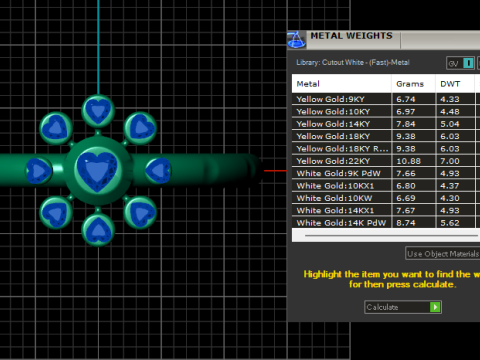The width and height of the screenshot is (480, 360).
Task: Select the lower-right heart gem bezel
Action: [x=140, y=213]
